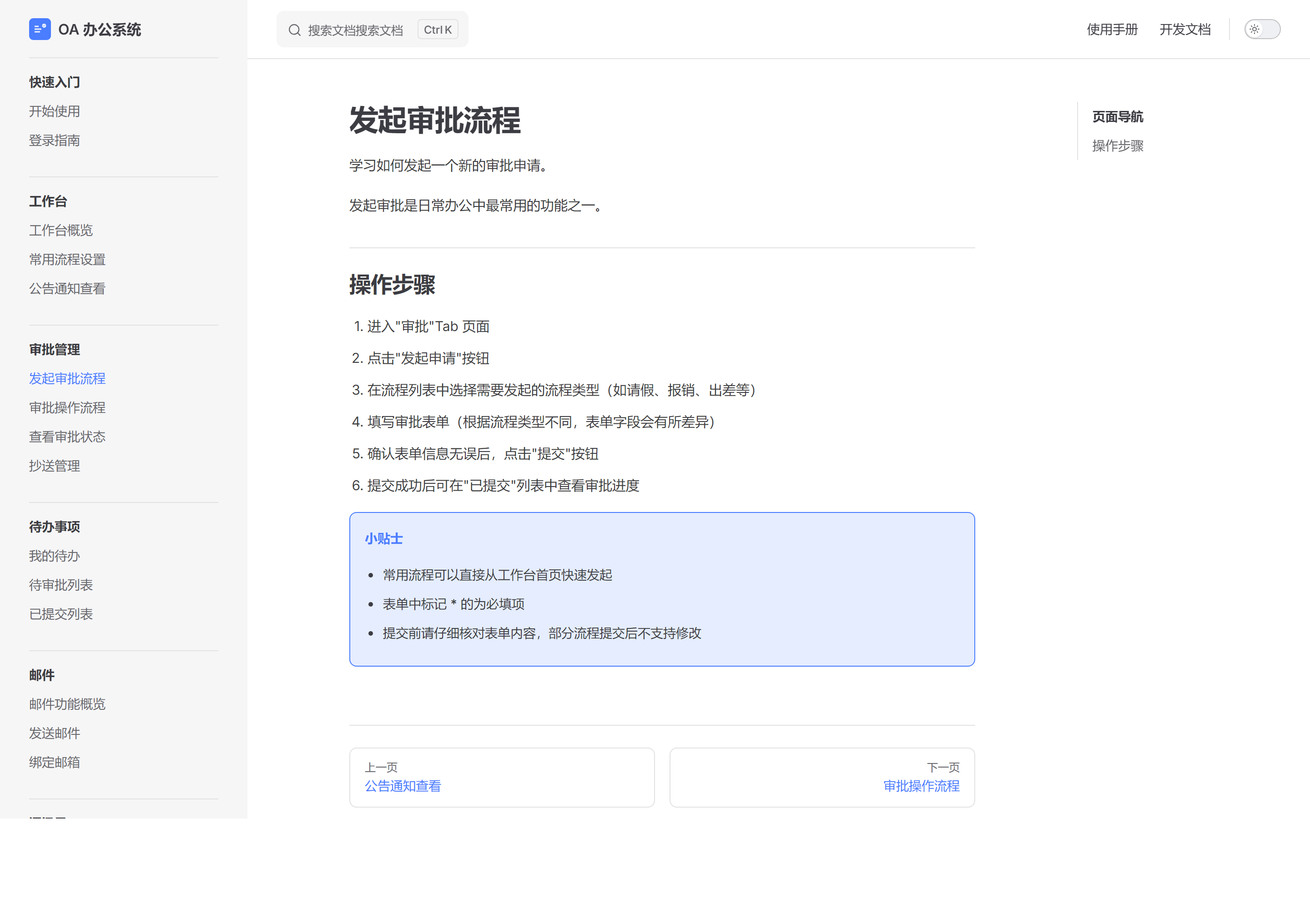
Task: Open 常用流程设置 in the sidebar
Action: 67,260
